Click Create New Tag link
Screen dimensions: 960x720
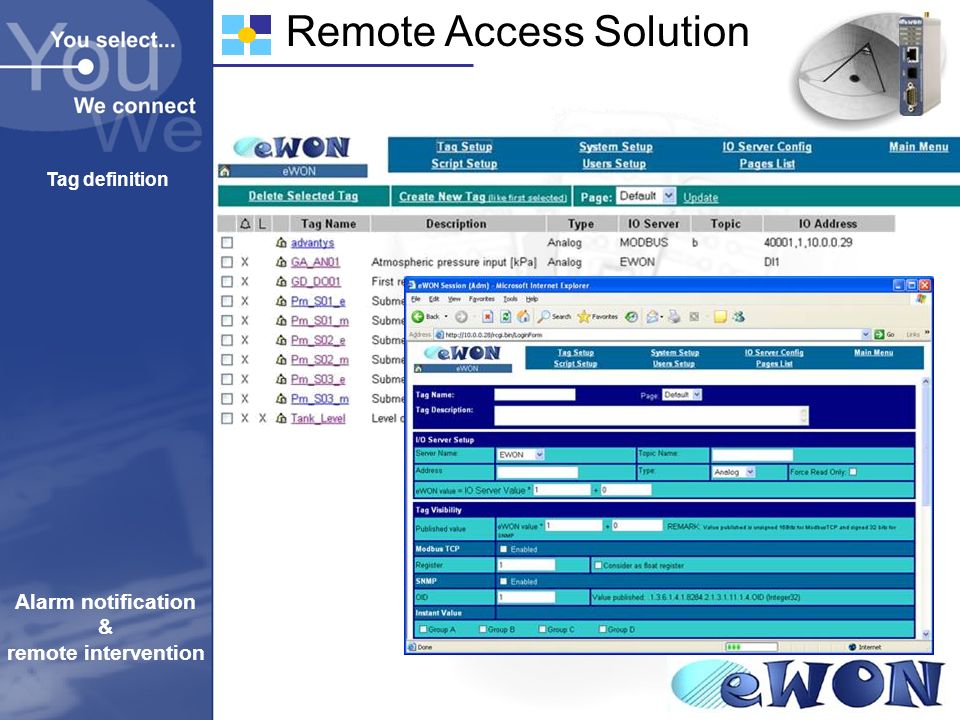tap(482, 197)
